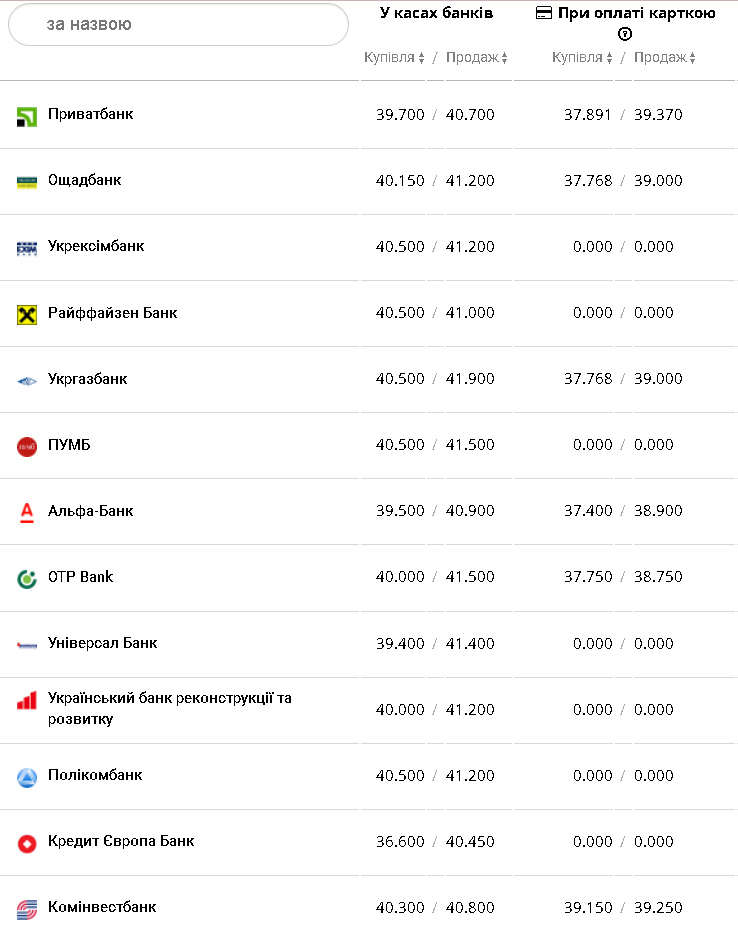
Task: Click the Приватбанк logo icon
Action: pos(27,117)
